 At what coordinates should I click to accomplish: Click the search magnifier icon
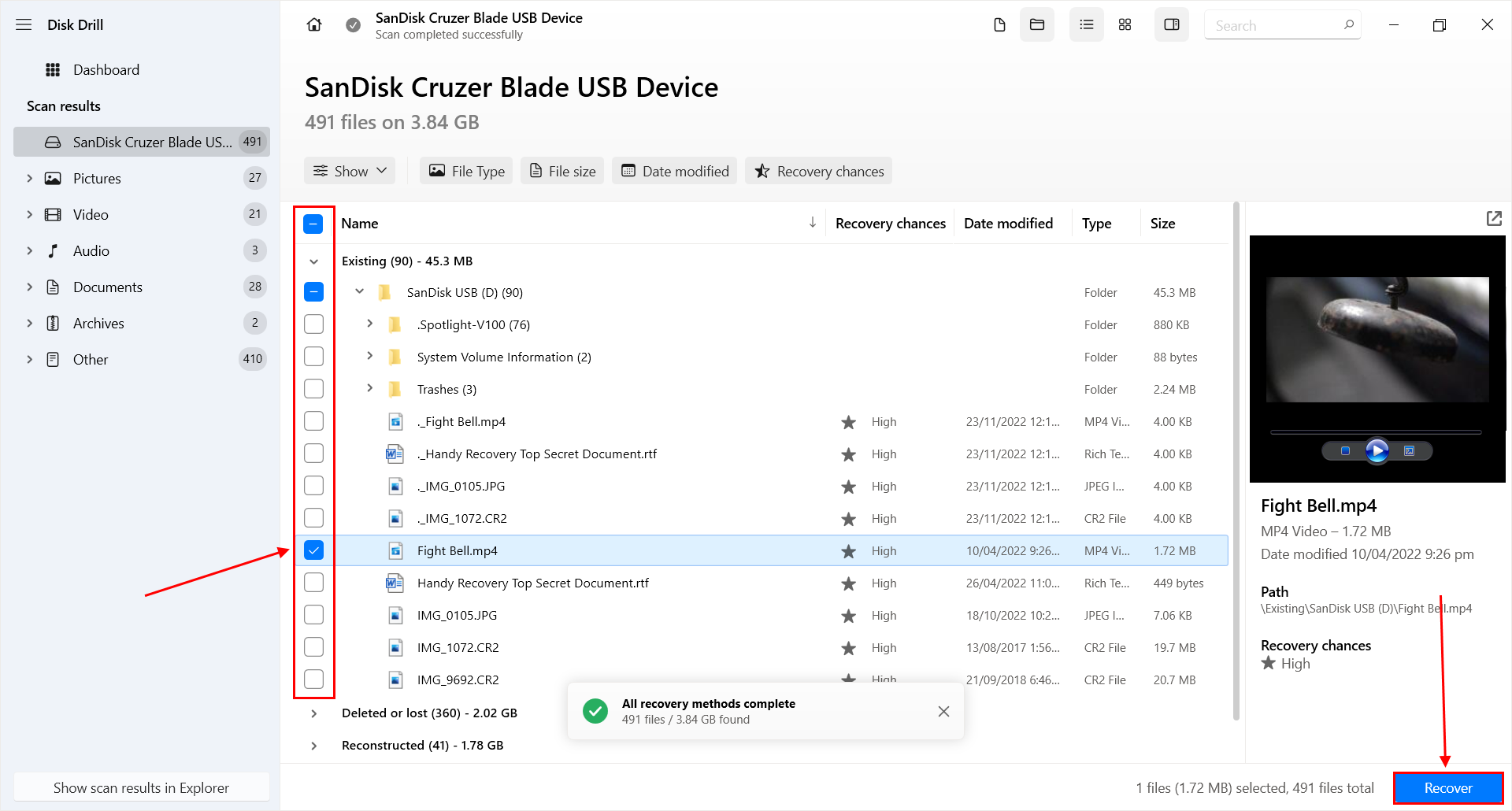tap(1348, 25)
